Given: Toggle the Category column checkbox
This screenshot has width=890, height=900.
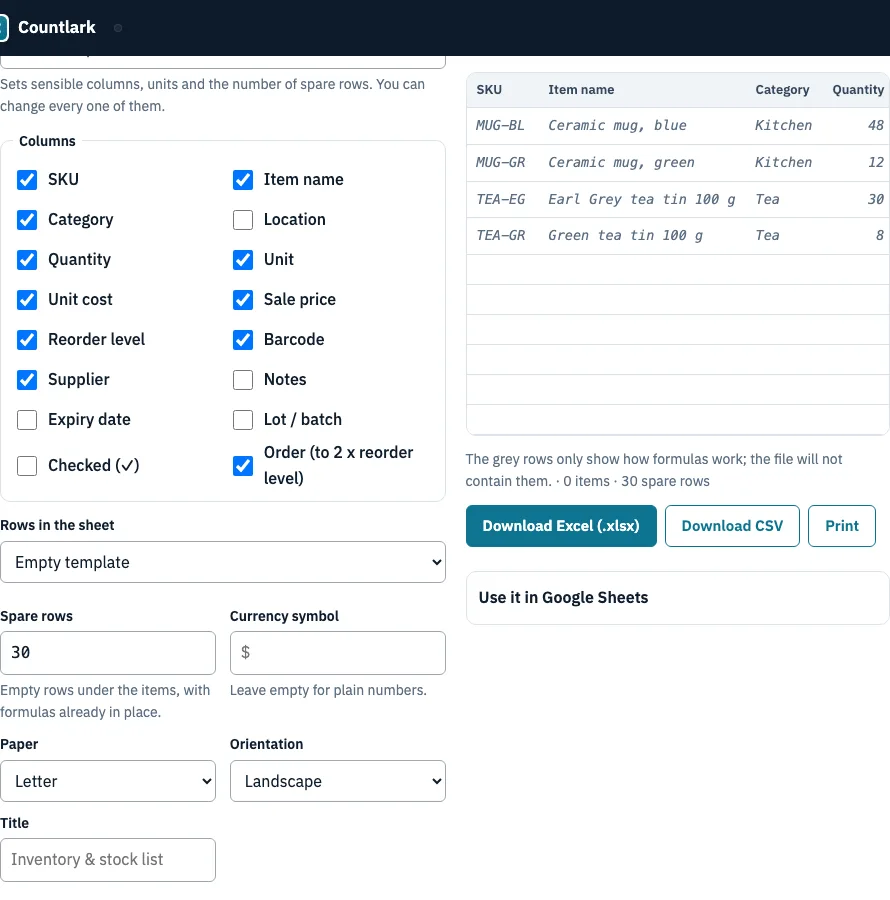Looking at the screenshot, I should click(27, 220).
